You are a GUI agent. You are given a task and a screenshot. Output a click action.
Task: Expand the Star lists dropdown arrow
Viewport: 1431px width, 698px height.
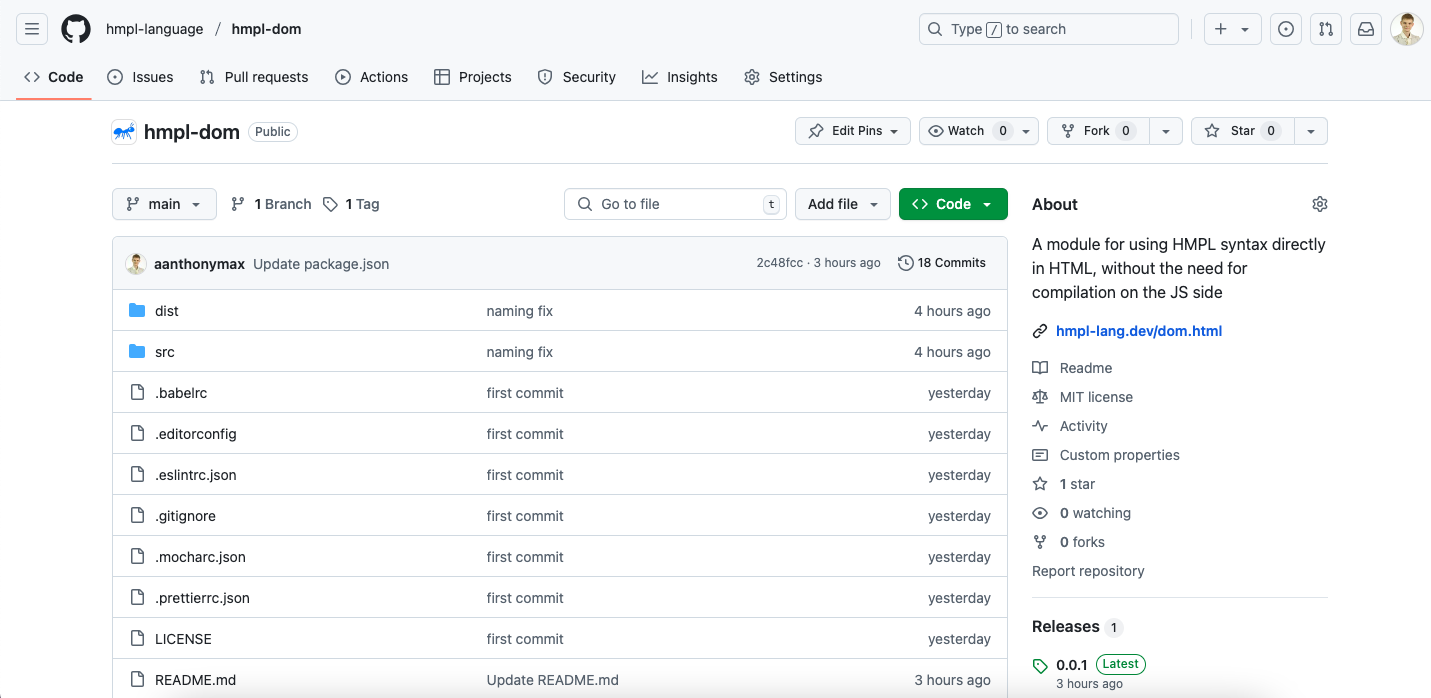(x=1311, y=131)
